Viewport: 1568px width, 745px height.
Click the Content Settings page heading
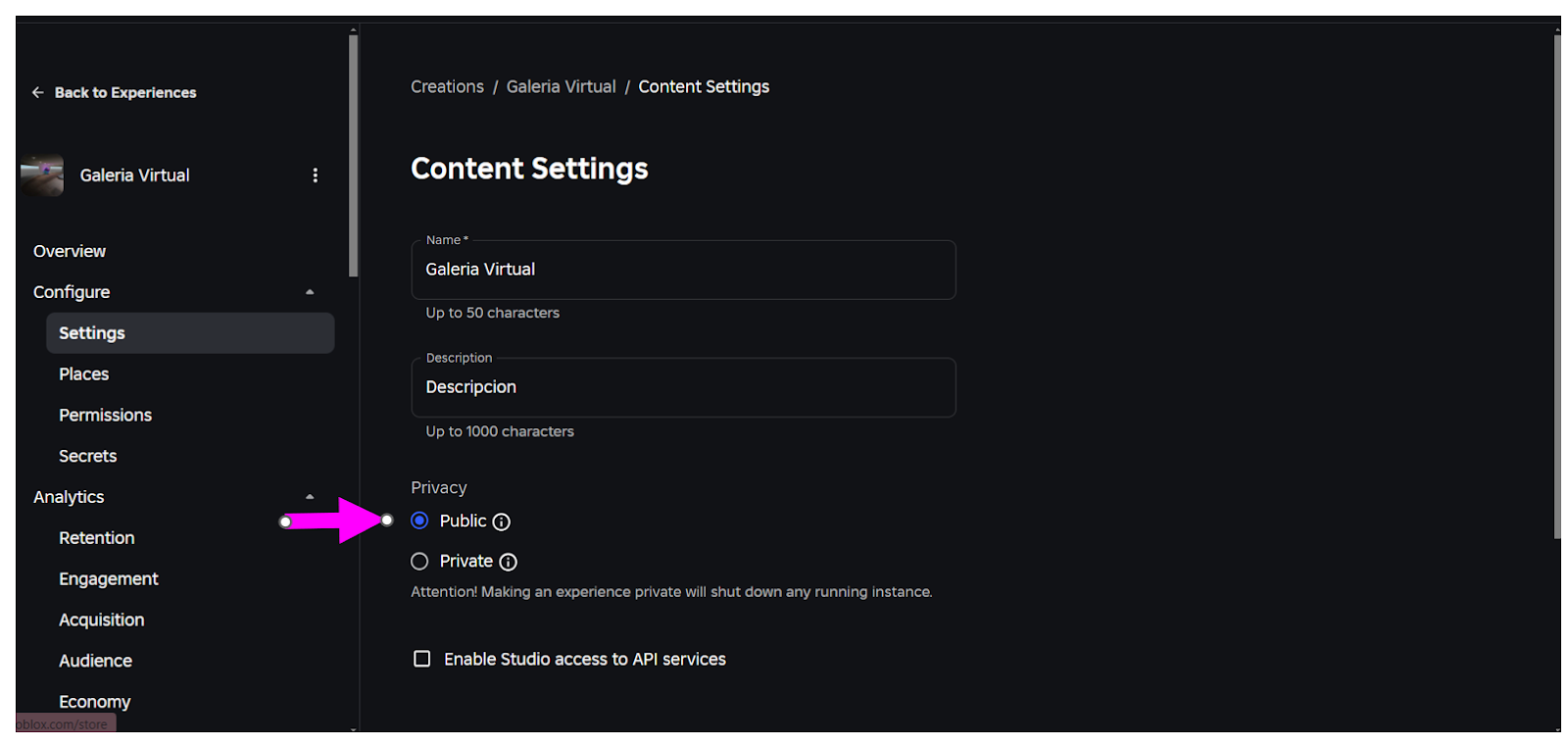point(529,169)
